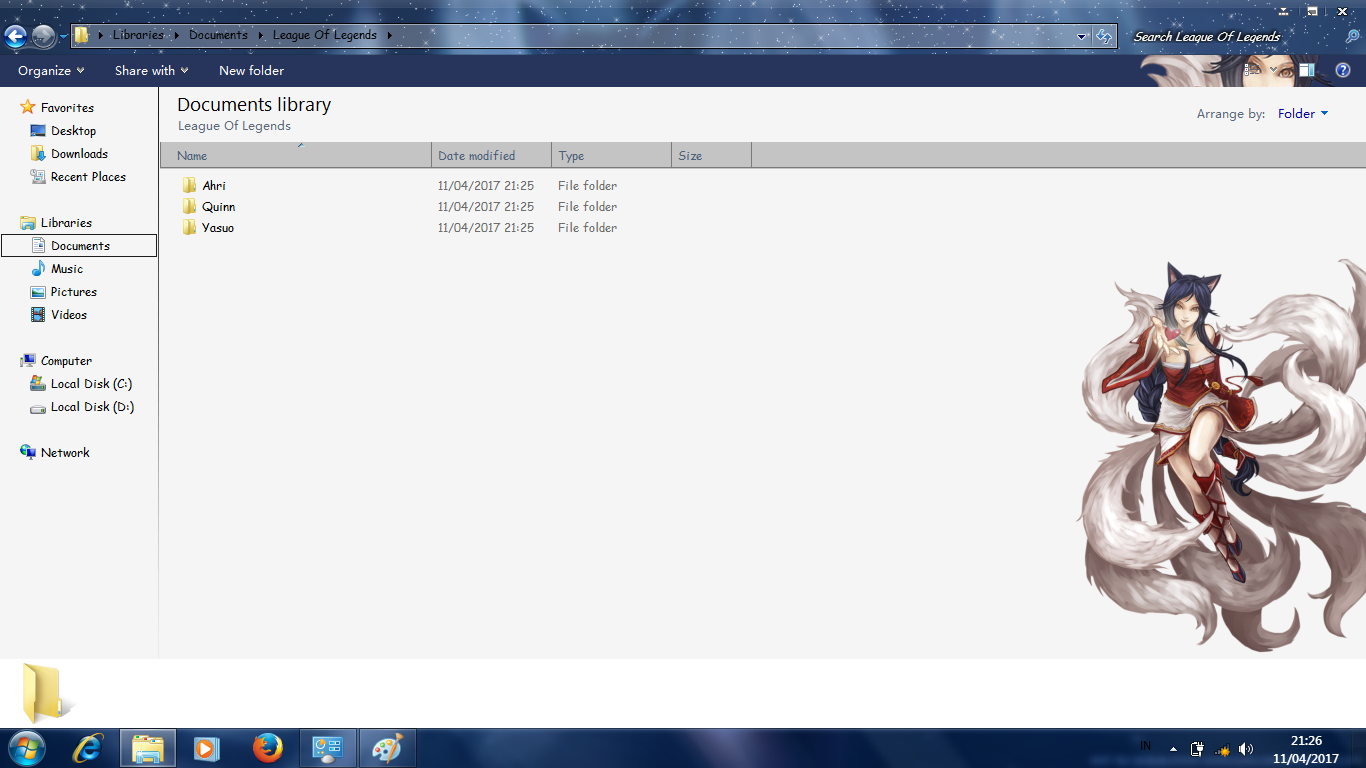Open the Share with menu
The image size is (1366, 768).
(151, 71)
